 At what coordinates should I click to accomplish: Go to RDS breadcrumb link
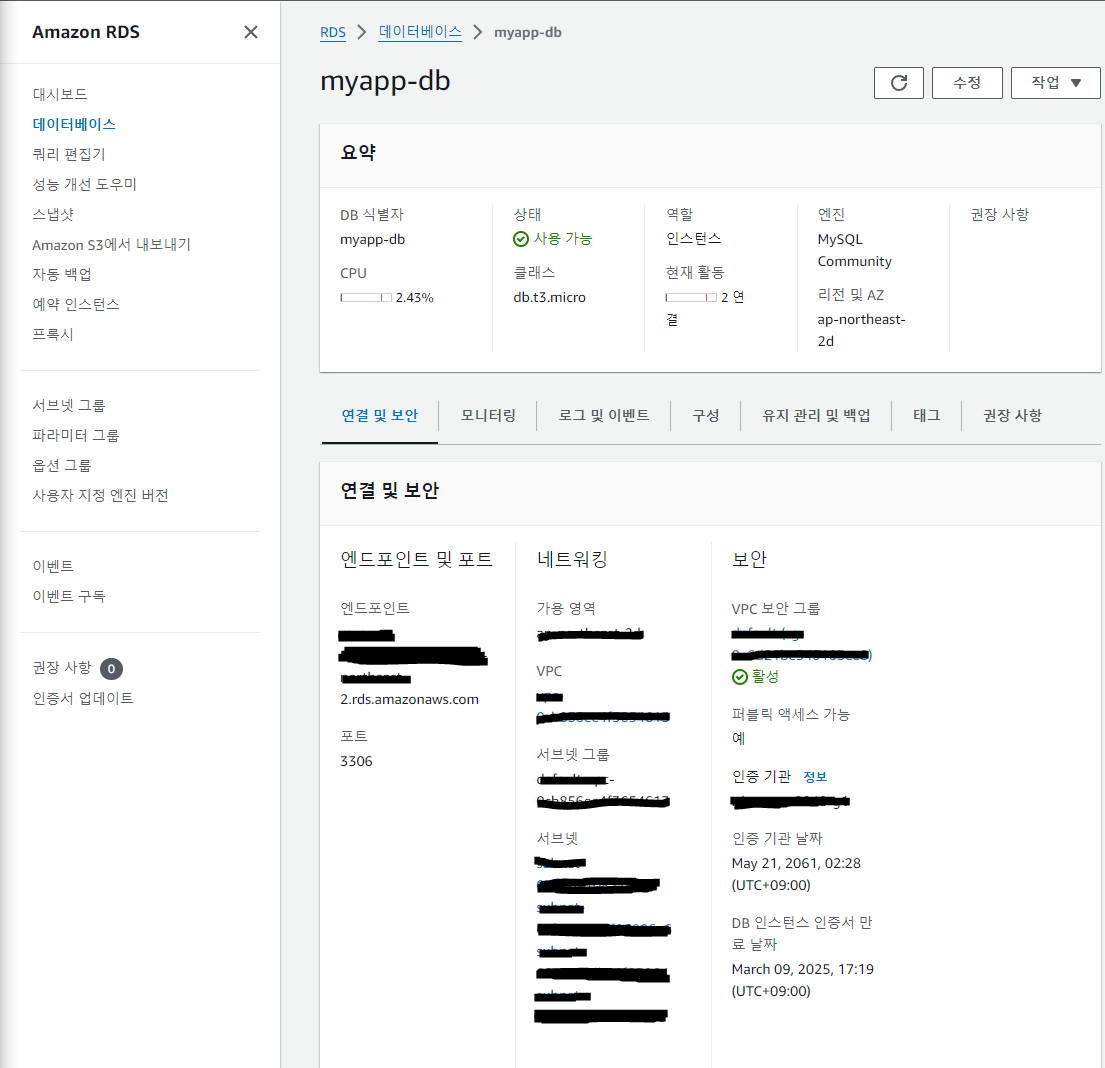point(333,32)
